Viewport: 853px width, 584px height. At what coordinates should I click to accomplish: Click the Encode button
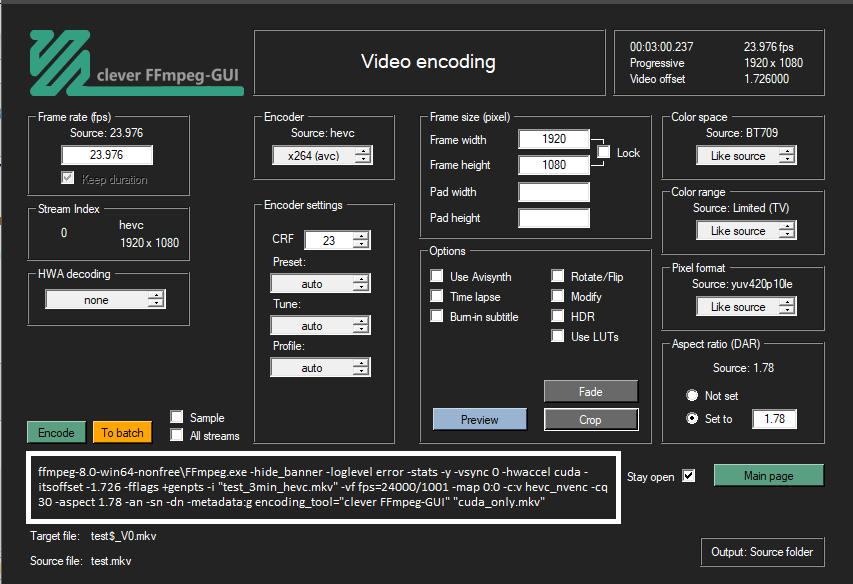(x=57, y=432)
